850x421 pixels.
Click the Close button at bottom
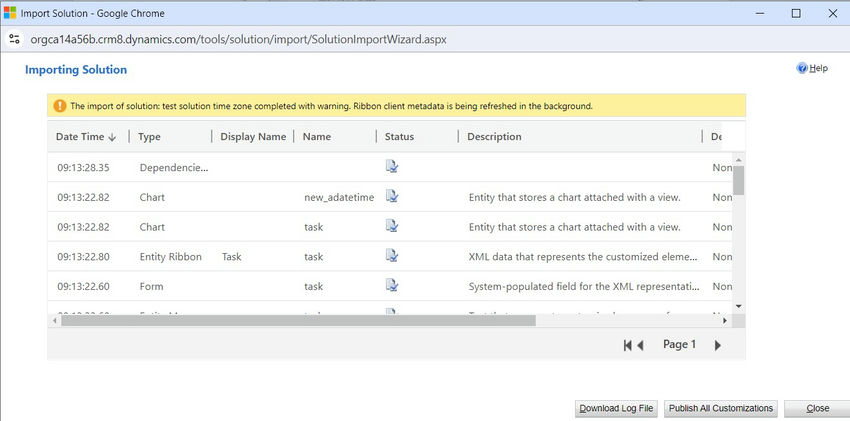click(817, 408)
